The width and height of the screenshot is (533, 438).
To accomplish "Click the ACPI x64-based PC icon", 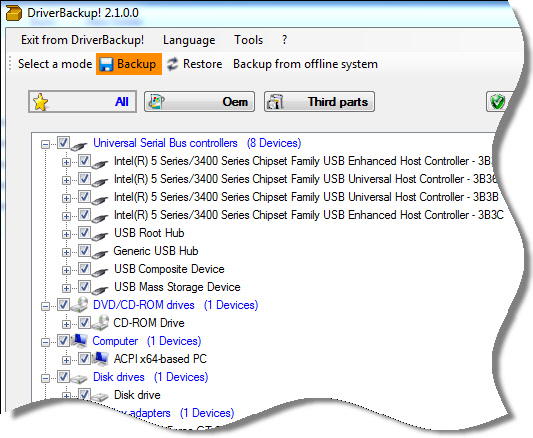I will [101, 358].
